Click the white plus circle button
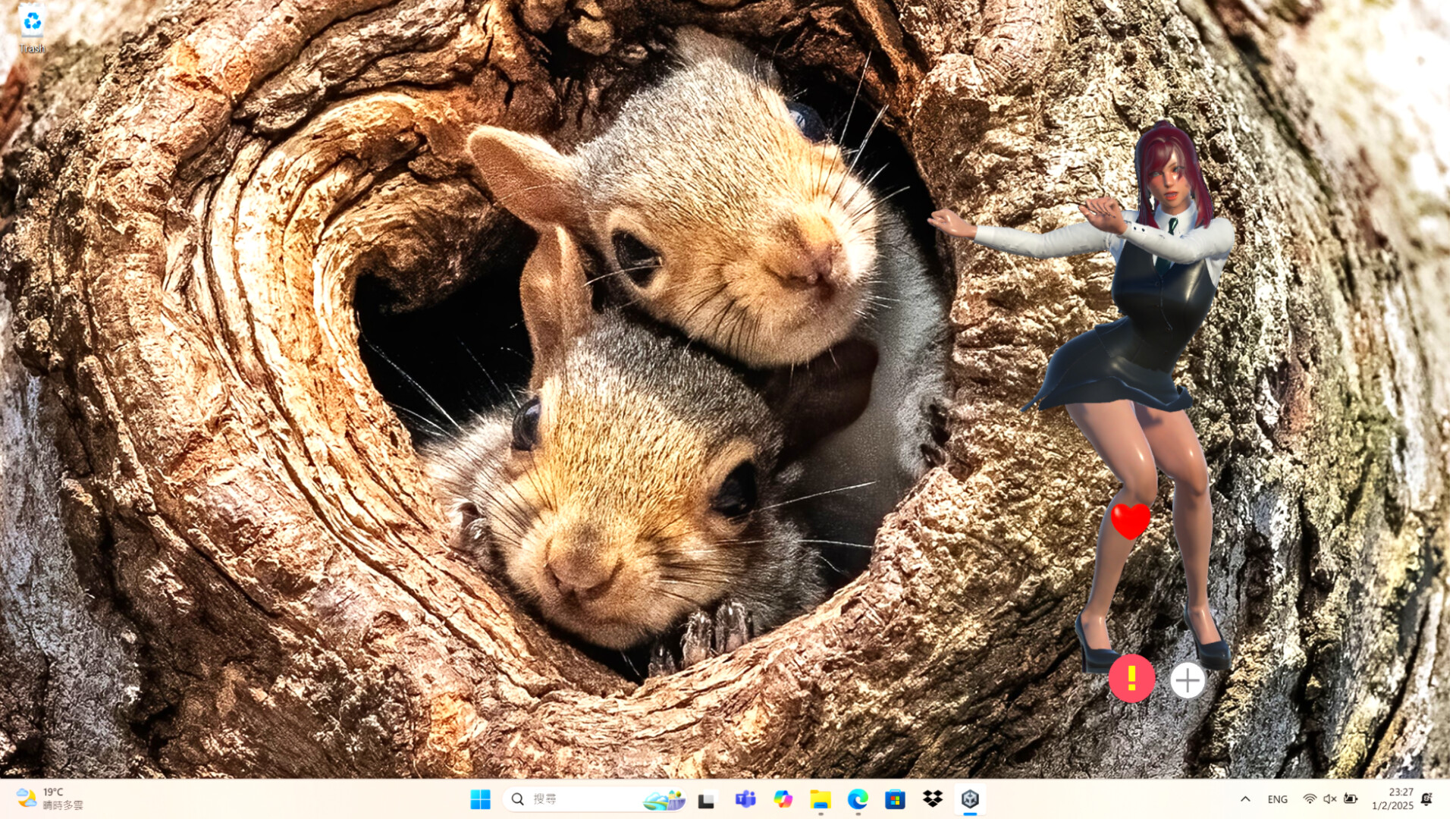Image resolution: width=1456 pixels, height=819 pixels. click(x=1187, y=680)
